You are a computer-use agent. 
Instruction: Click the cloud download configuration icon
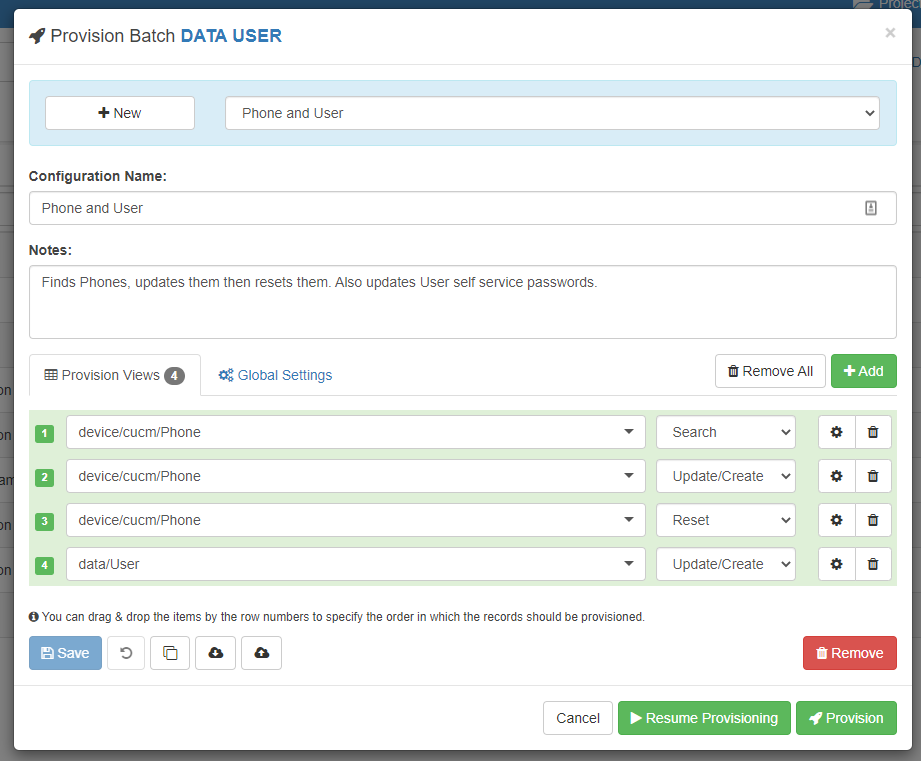[x=215, y=653]
